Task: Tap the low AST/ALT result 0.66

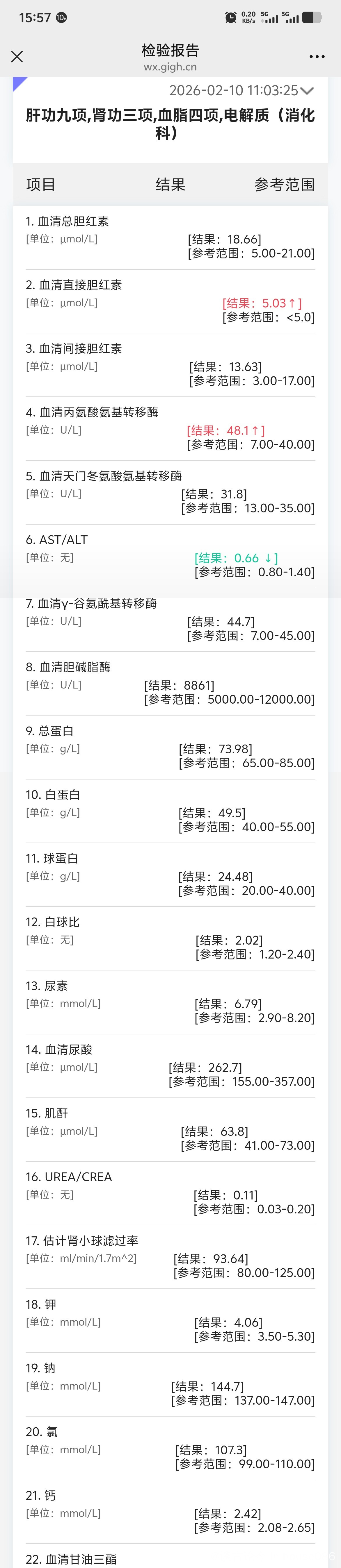Action: click(236, 558)
